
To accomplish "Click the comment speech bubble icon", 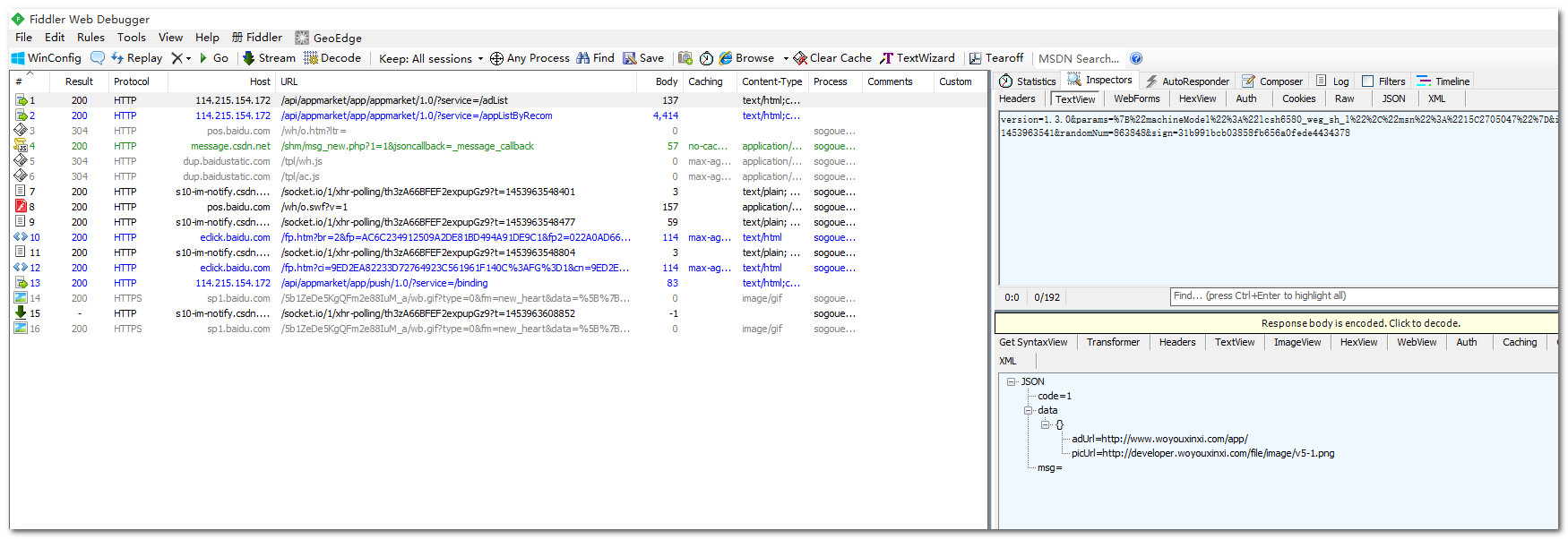I will tap(98, 58).
